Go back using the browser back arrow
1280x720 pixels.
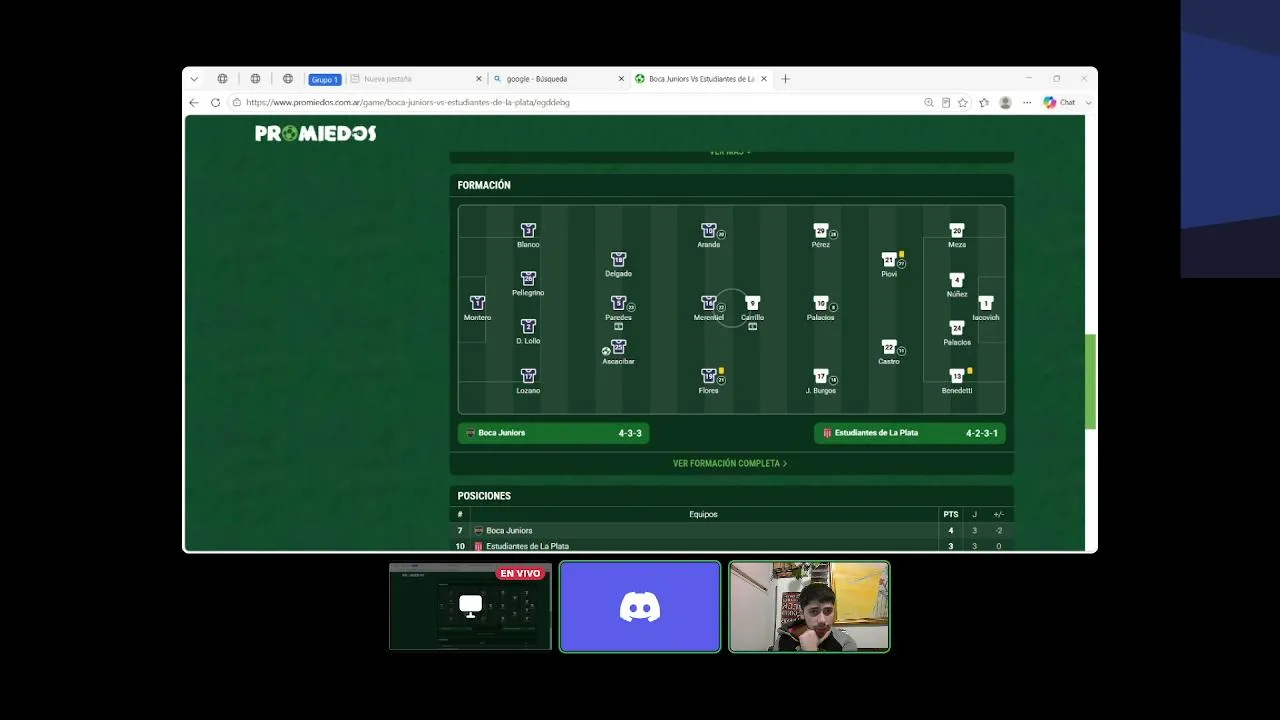[194, 102]
